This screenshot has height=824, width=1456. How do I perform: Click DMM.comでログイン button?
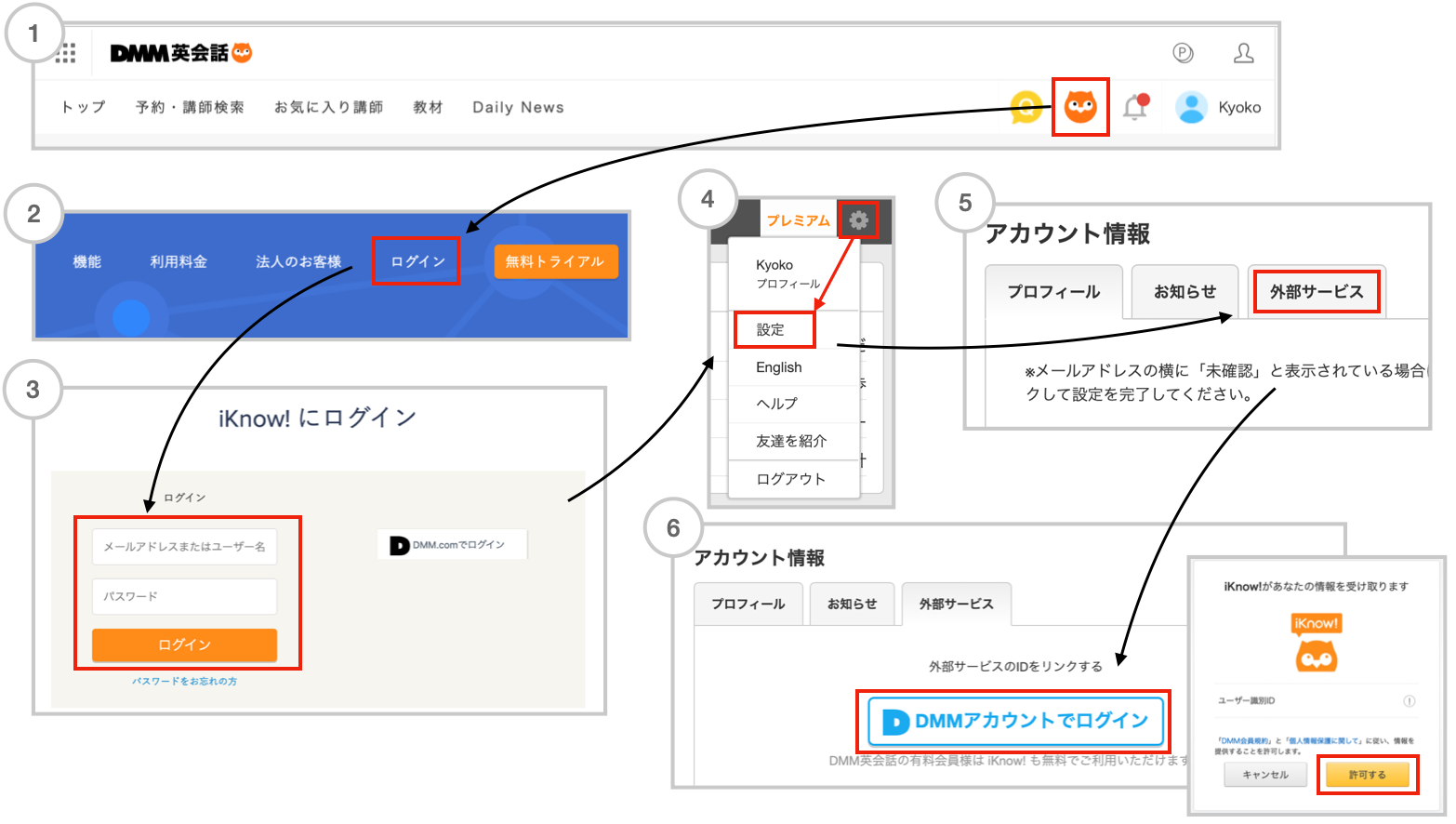[452, 545]
